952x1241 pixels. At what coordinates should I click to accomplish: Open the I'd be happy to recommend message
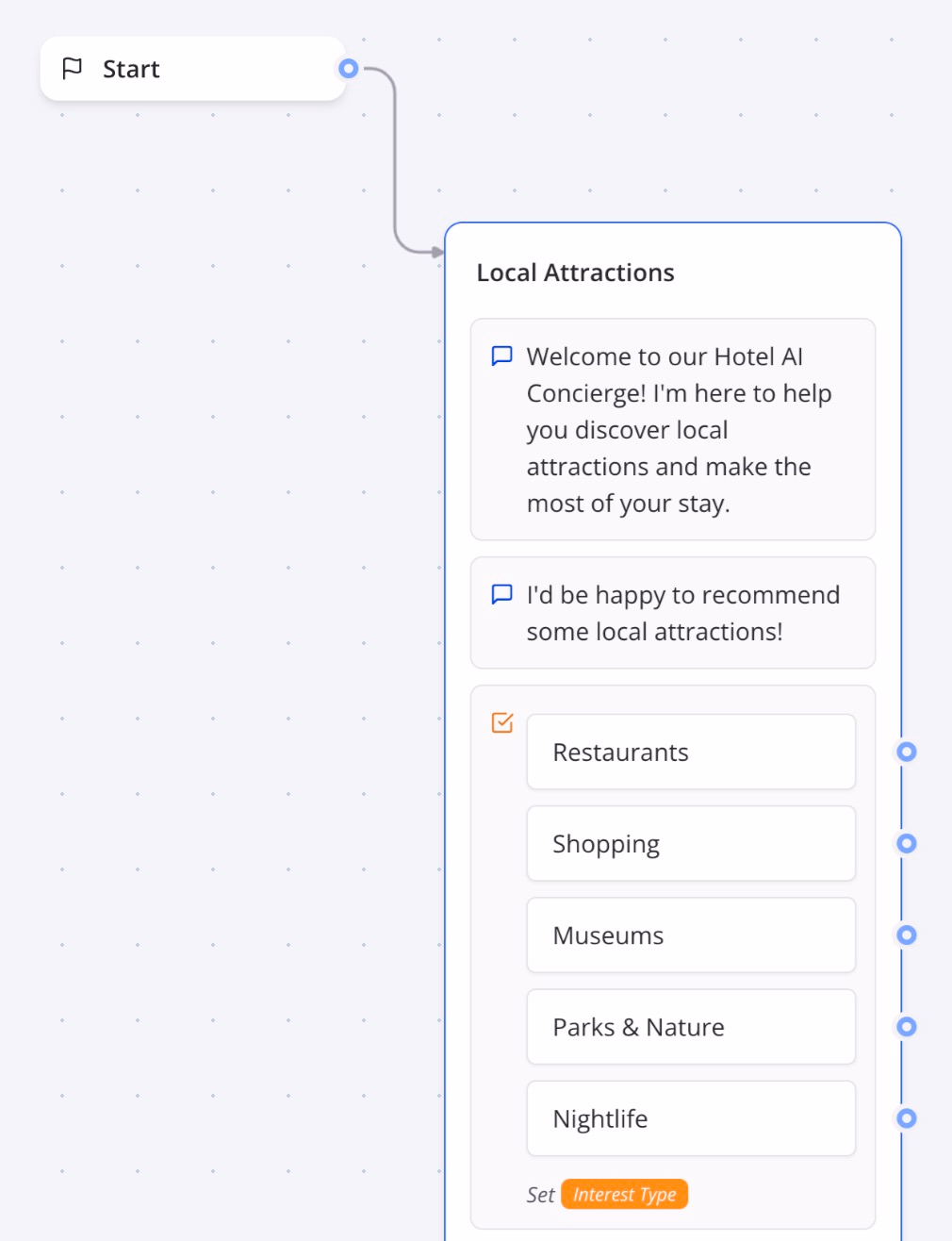[x=673, y=613]
